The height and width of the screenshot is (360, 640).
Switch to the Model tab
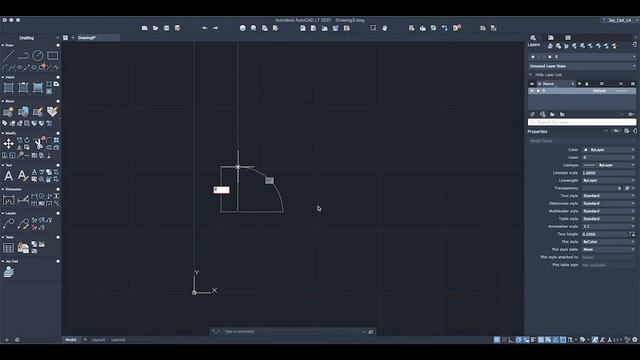pos(71,340)
